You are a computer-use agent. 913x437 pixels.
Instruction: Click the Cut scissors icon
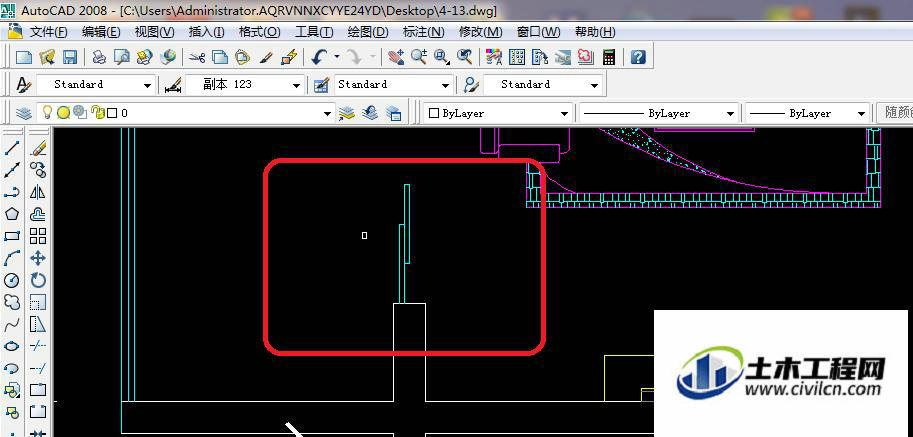coord(197,57)
